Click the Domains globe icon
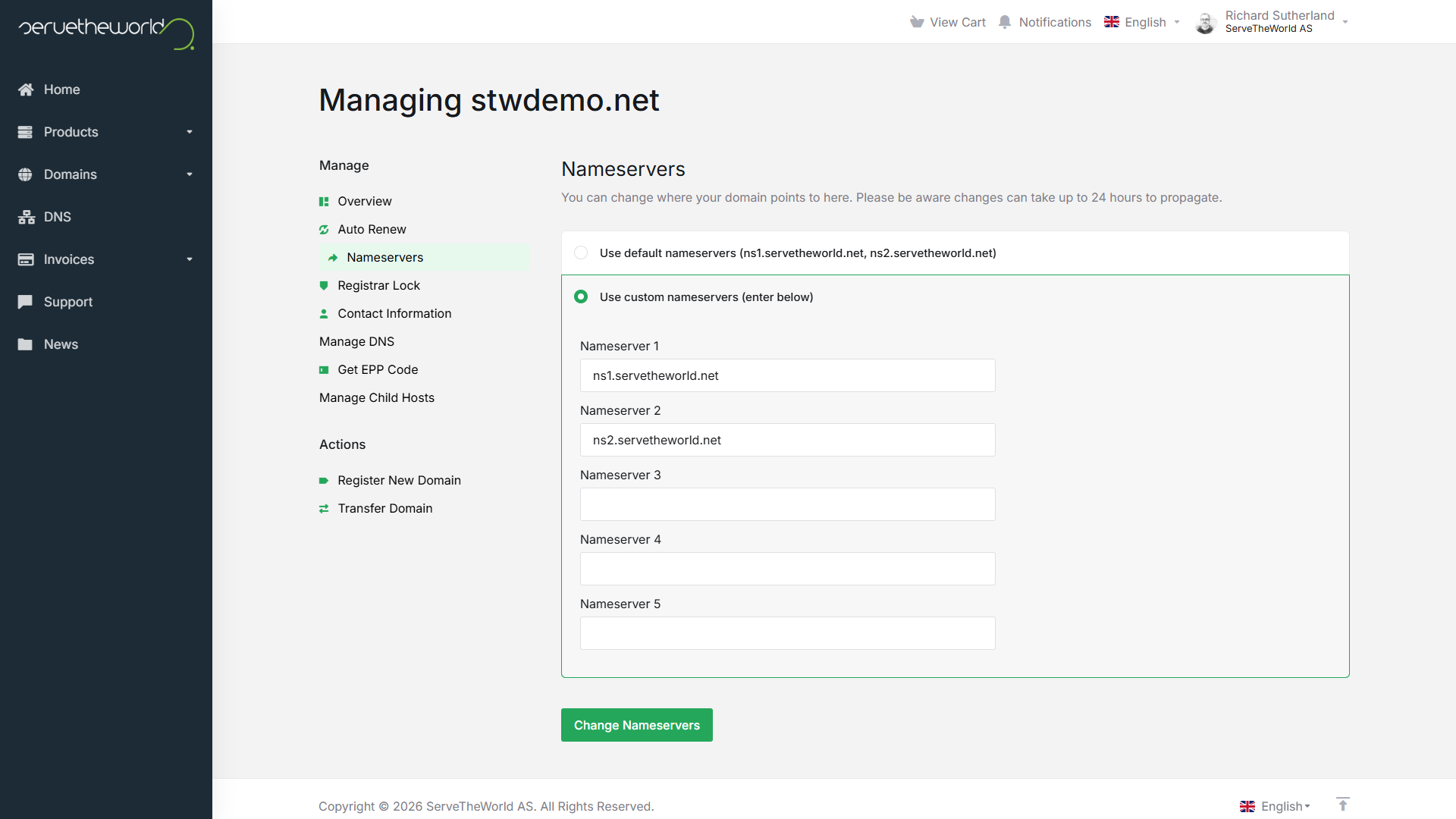The image size is (1456, 819). click(25, 174)
